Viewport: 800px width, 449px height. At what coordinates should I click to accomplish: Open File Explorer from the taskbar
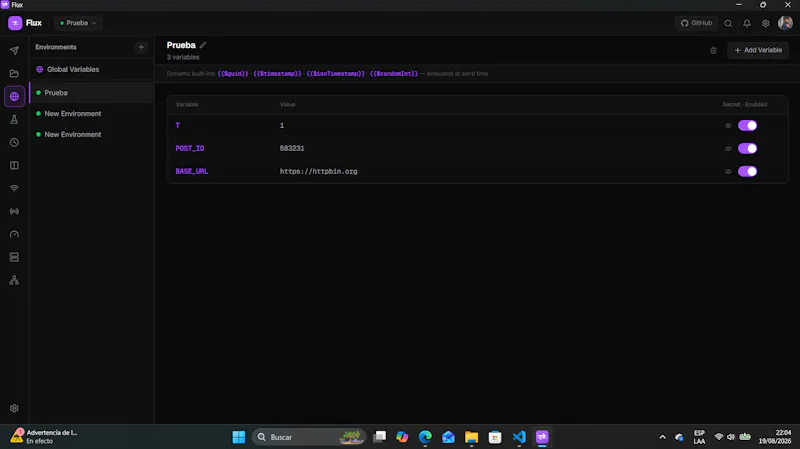pyautogui.click(x=471, y=437)
